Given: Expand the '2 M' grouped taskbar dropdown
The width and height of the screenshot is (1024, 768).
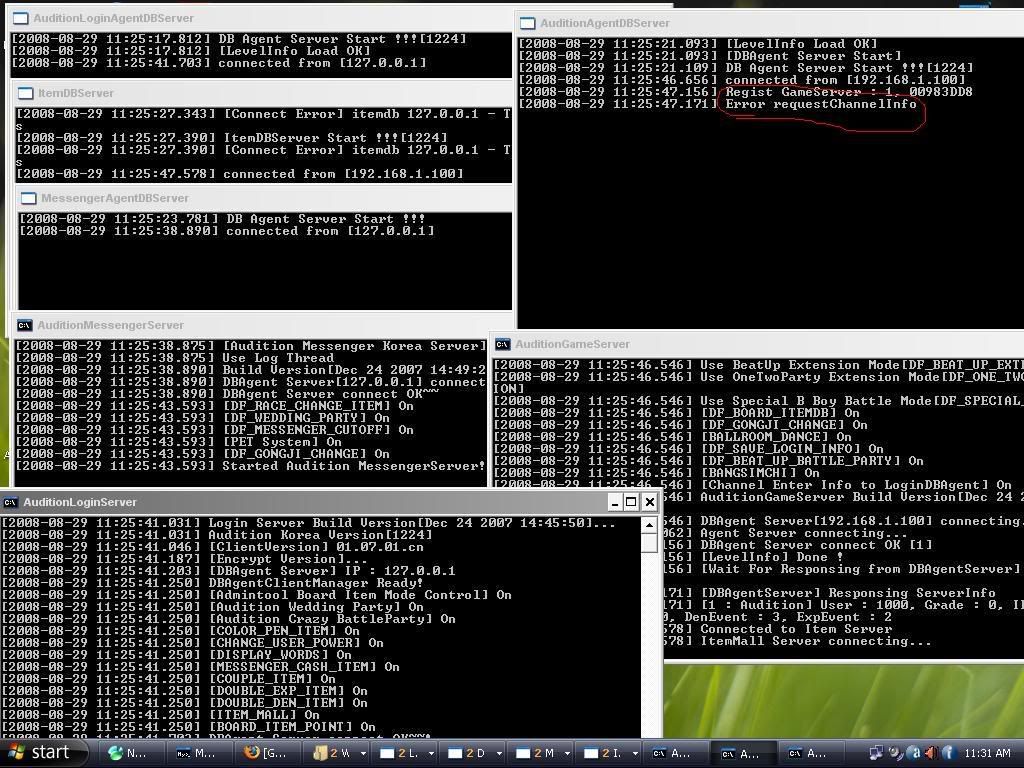Looking at the screenshot, I should coord(567,753).
